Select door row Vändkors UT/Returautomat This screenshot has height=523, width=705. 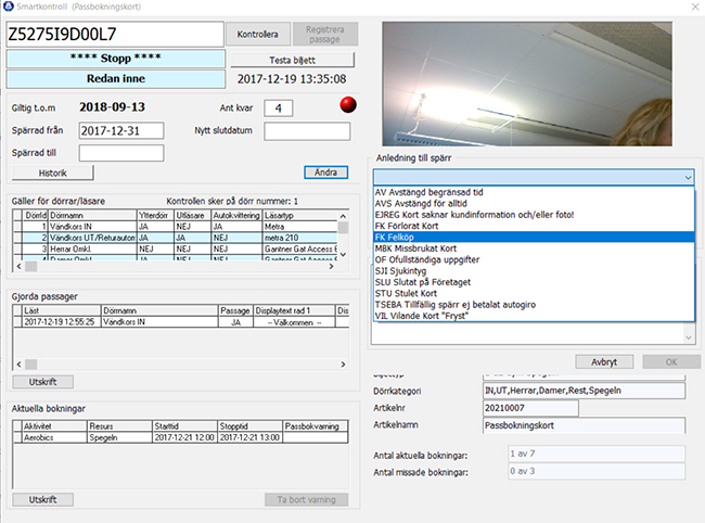coord(175,237)
